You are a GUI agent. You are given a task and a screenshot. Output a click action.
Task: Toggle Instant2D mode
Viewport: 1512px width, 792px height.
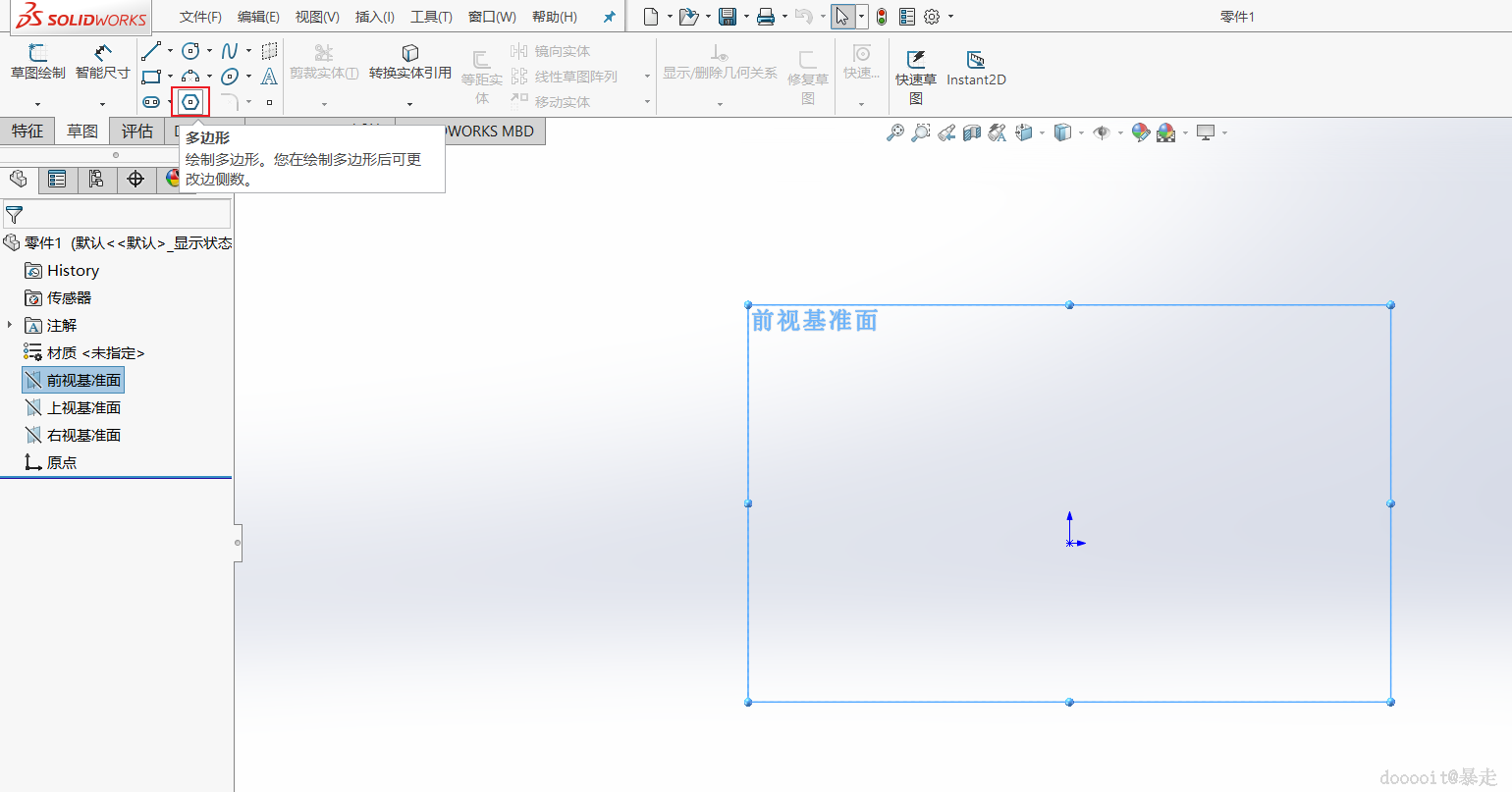point(976,67)
